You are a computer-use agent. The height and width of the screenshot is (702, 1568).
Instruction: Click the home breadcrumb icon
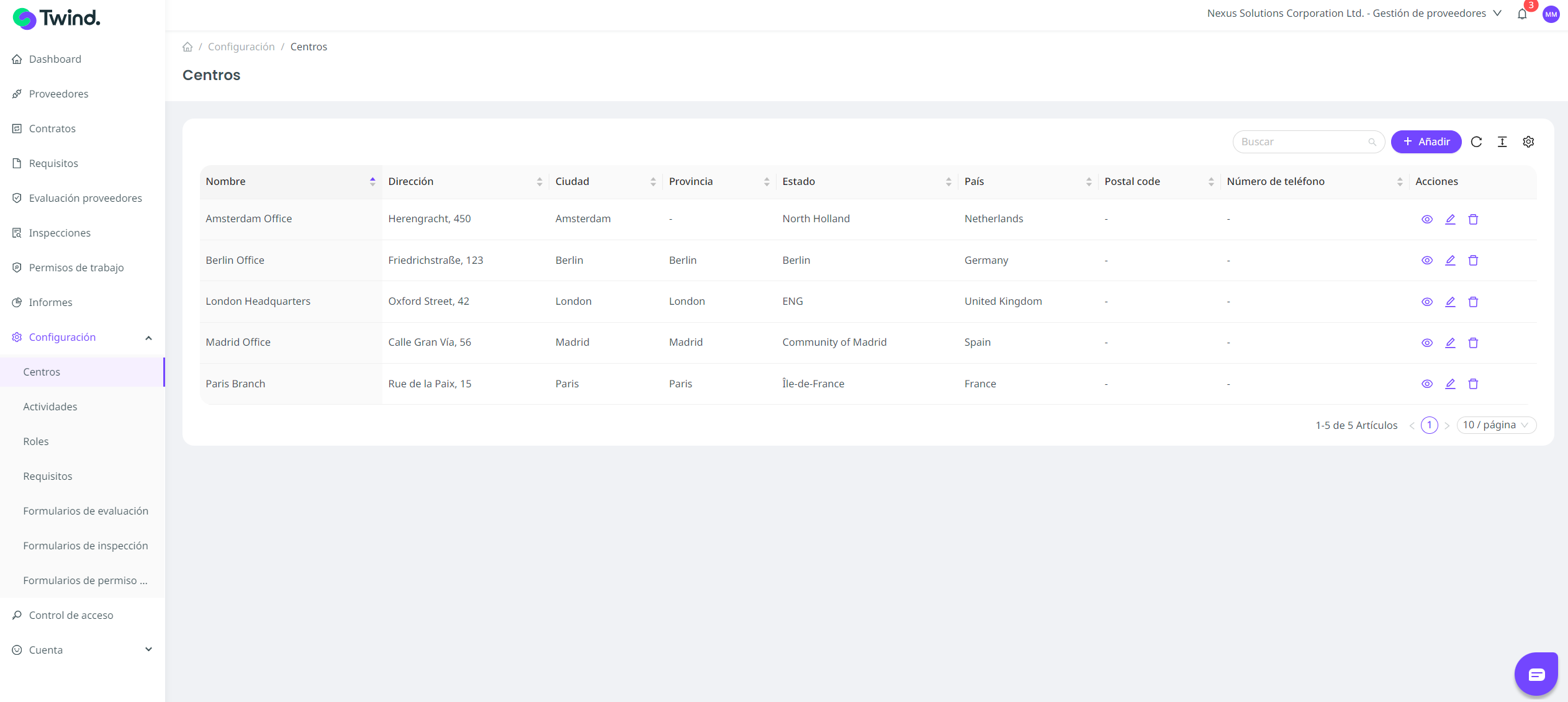tap(187, 47)
